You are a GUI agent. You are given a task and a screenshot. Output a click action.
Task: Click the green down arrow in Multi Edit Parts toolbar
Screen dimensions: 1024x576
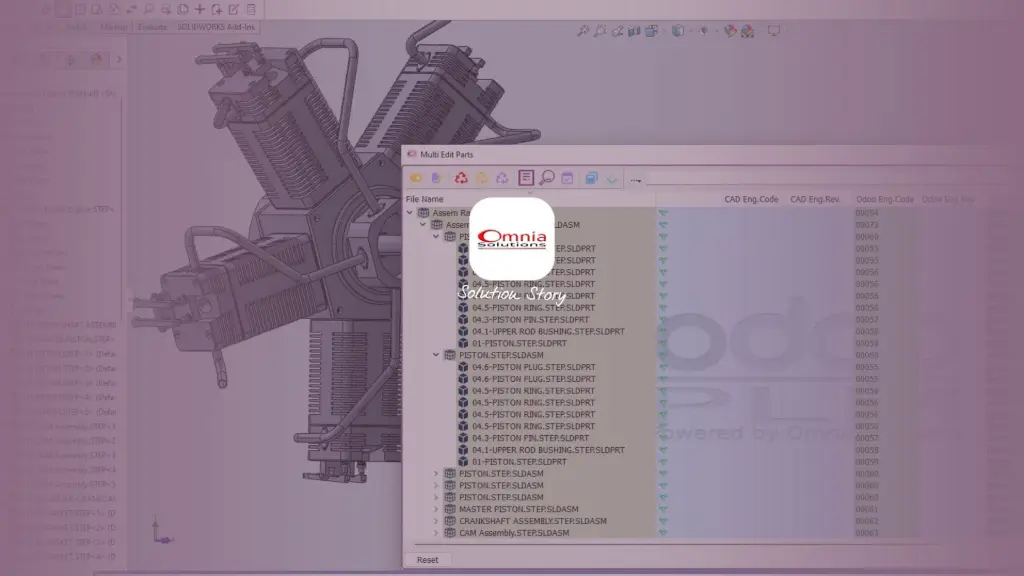pyautogui.click(x=611, y=179)
